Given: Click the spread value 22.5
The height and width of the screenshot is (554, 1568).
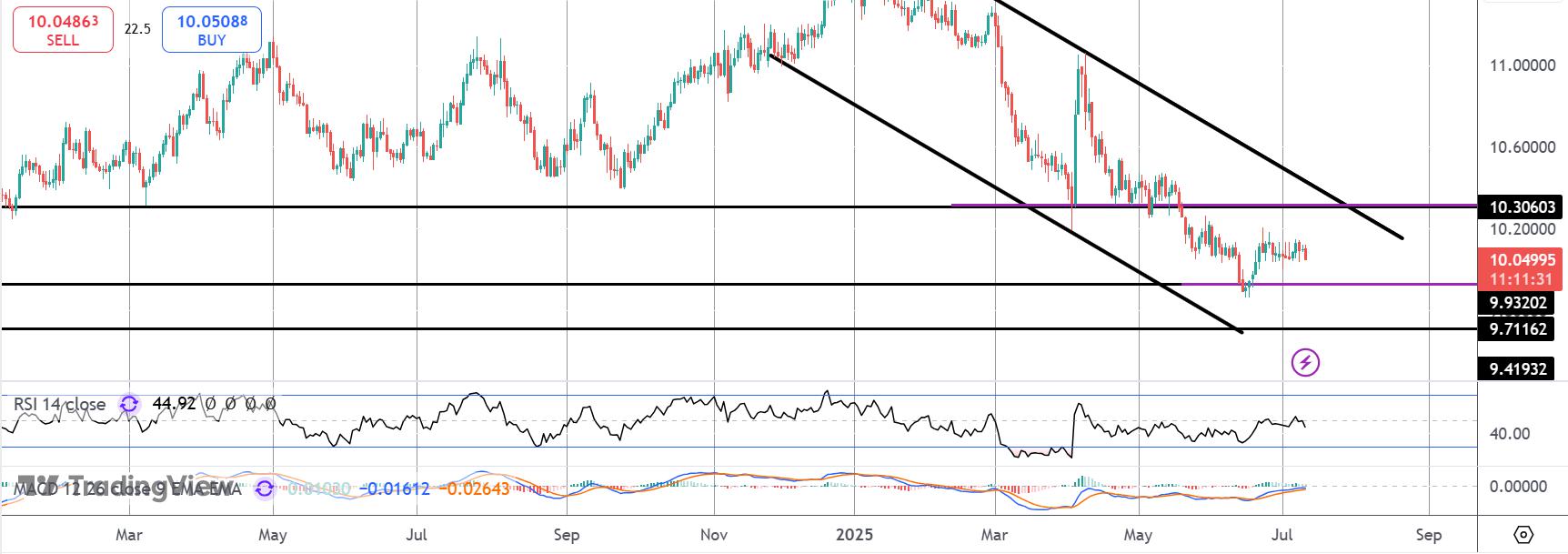Looking at the screenshot, I should (x=137, y=29).
